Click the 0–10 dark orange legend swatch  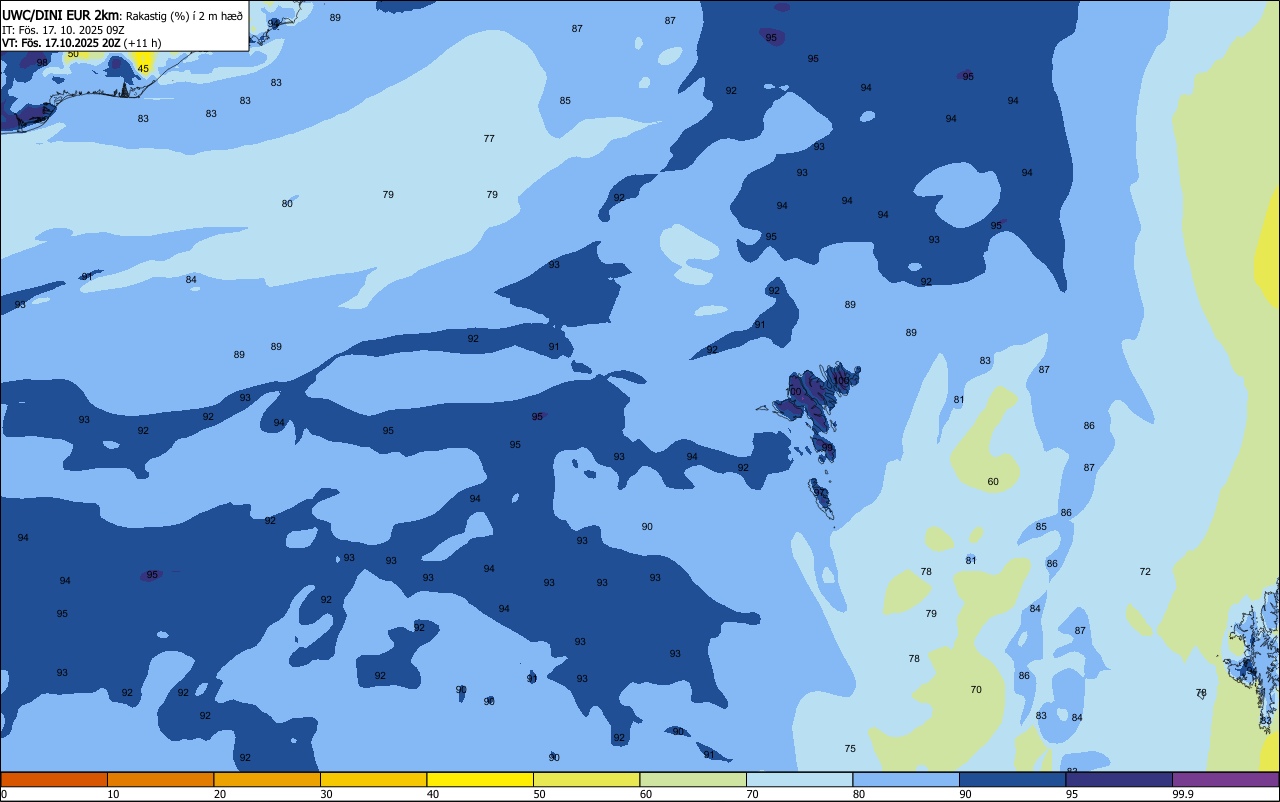(x=54, y=779)
